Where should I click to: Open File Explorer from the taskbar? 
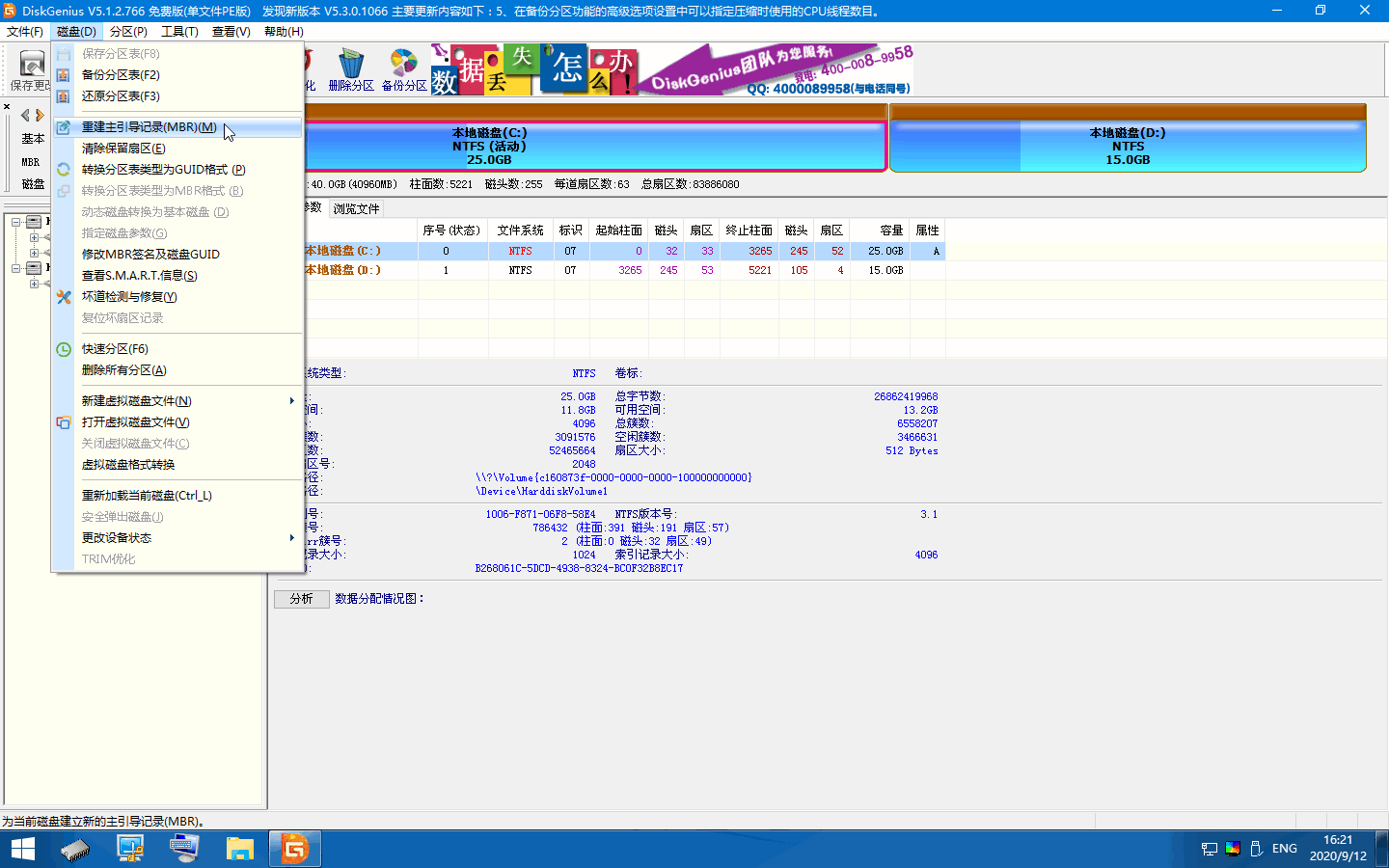239,849
